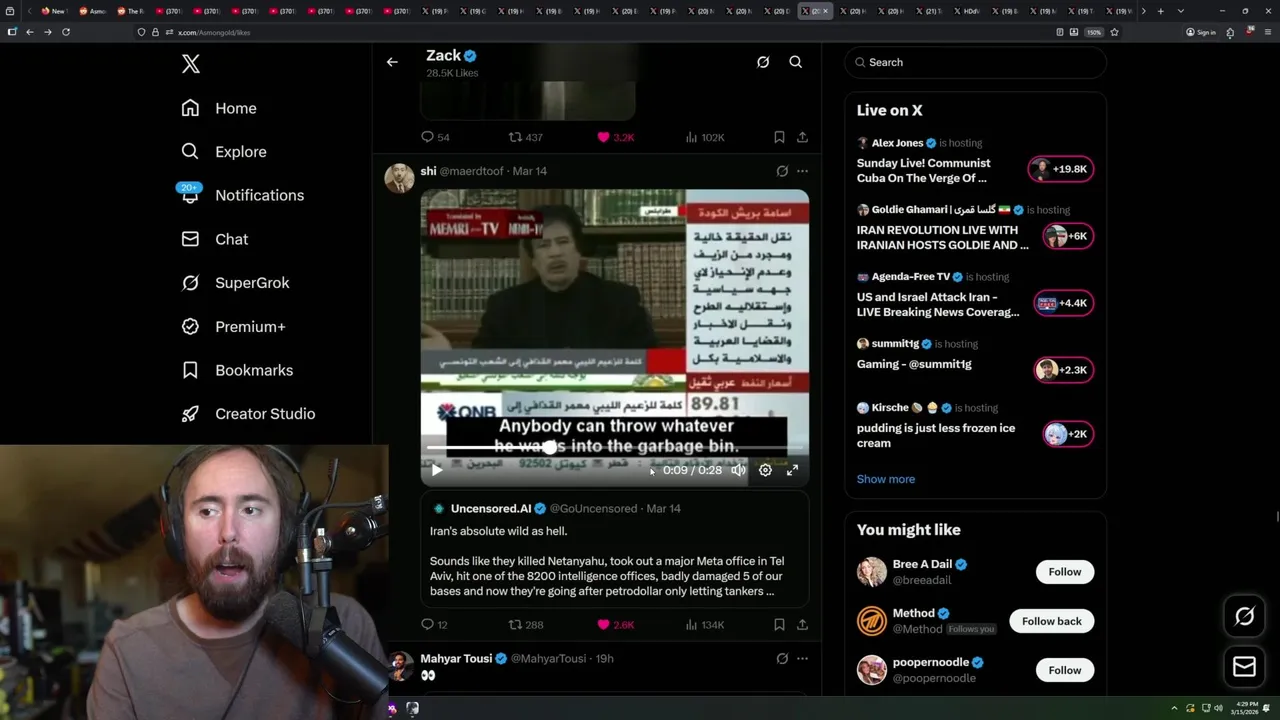
Task: Follow back Method
Action: pyautogui.click(x=1051, y=621)
